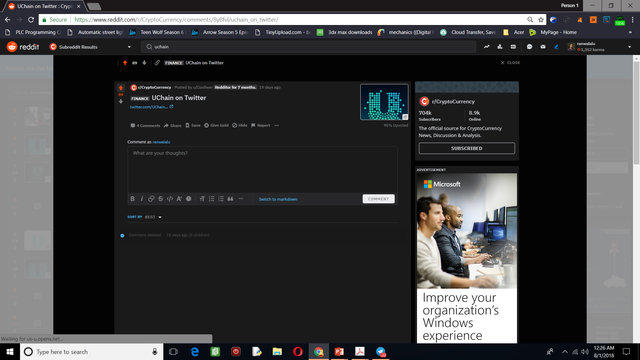Open the MyPage - Home bookmark
Screen dimensions: 640x360
[x=553, y=32]
